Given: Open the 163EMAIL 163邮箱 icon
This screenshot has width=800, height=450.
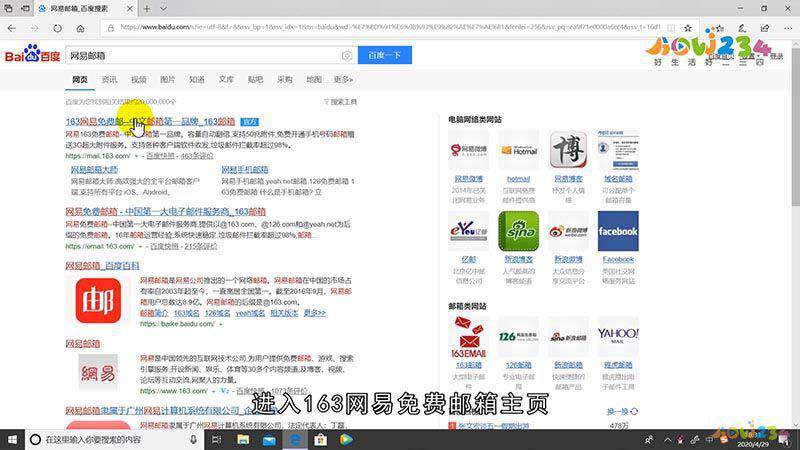Looking at the screenshot, I should (468, 337).
